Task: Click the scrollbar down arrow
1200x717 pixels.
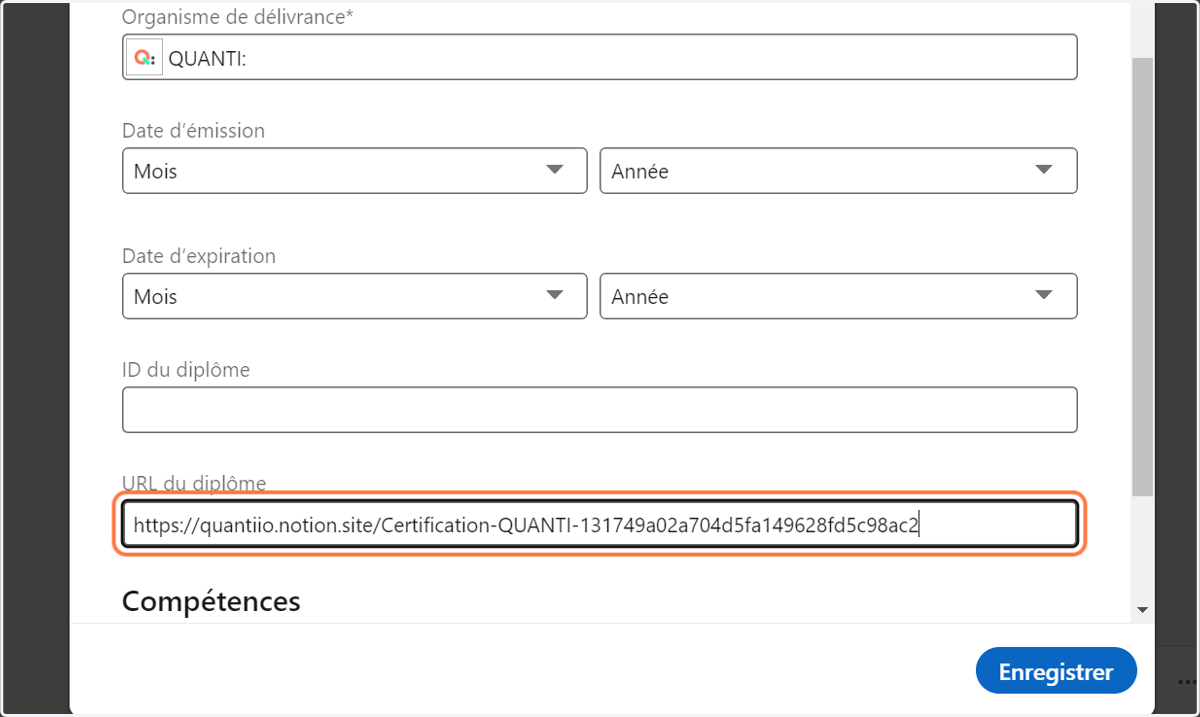Action: coord(1142,610)
